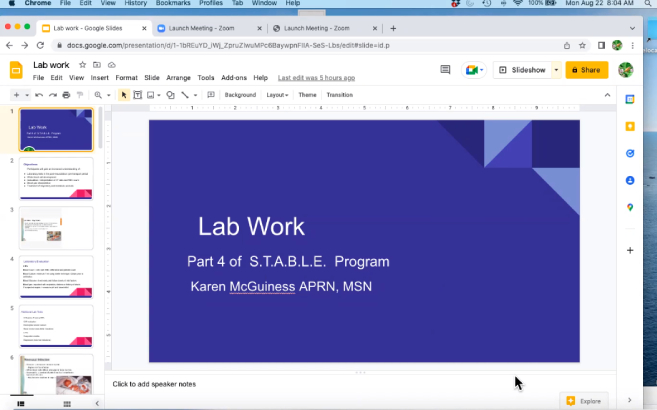Add a comment with the toolbar icon
Image resolution: width=657 pixels, height=410 pixels.
pos(208,95)
